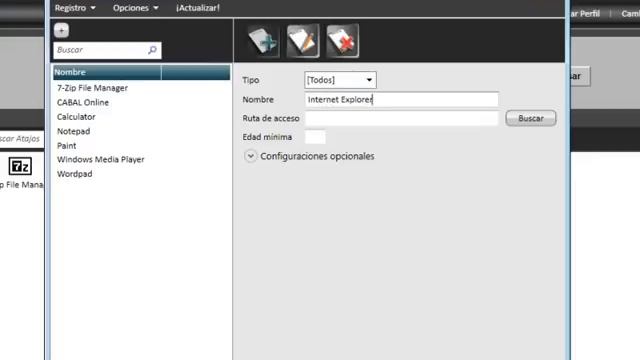640x360 pixels.
Task: Click the ¡Actualizar! menu item
Action: coord(198,8)
